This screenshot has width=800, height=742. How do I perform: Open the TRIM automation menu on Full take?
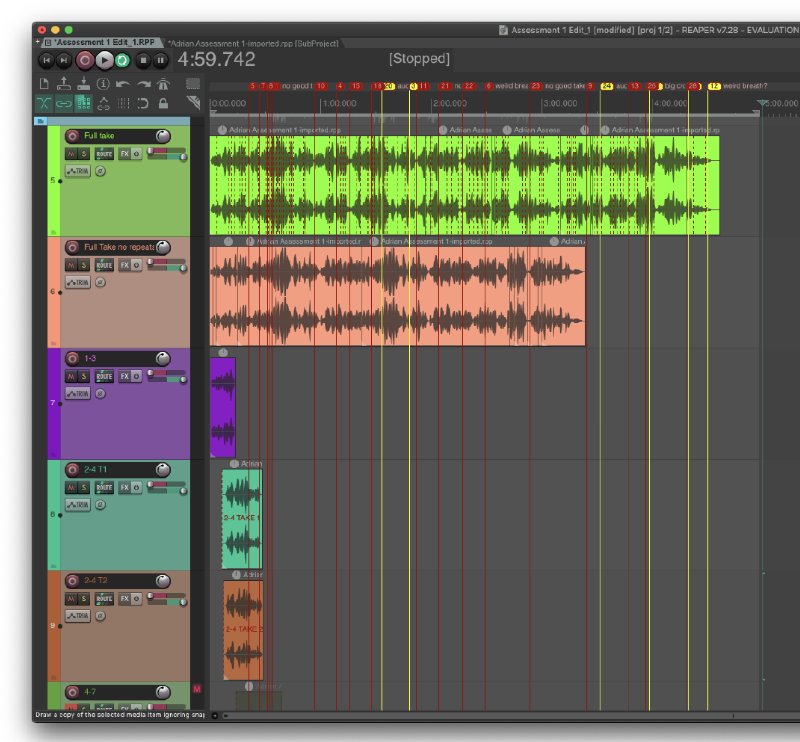[78, 171]
